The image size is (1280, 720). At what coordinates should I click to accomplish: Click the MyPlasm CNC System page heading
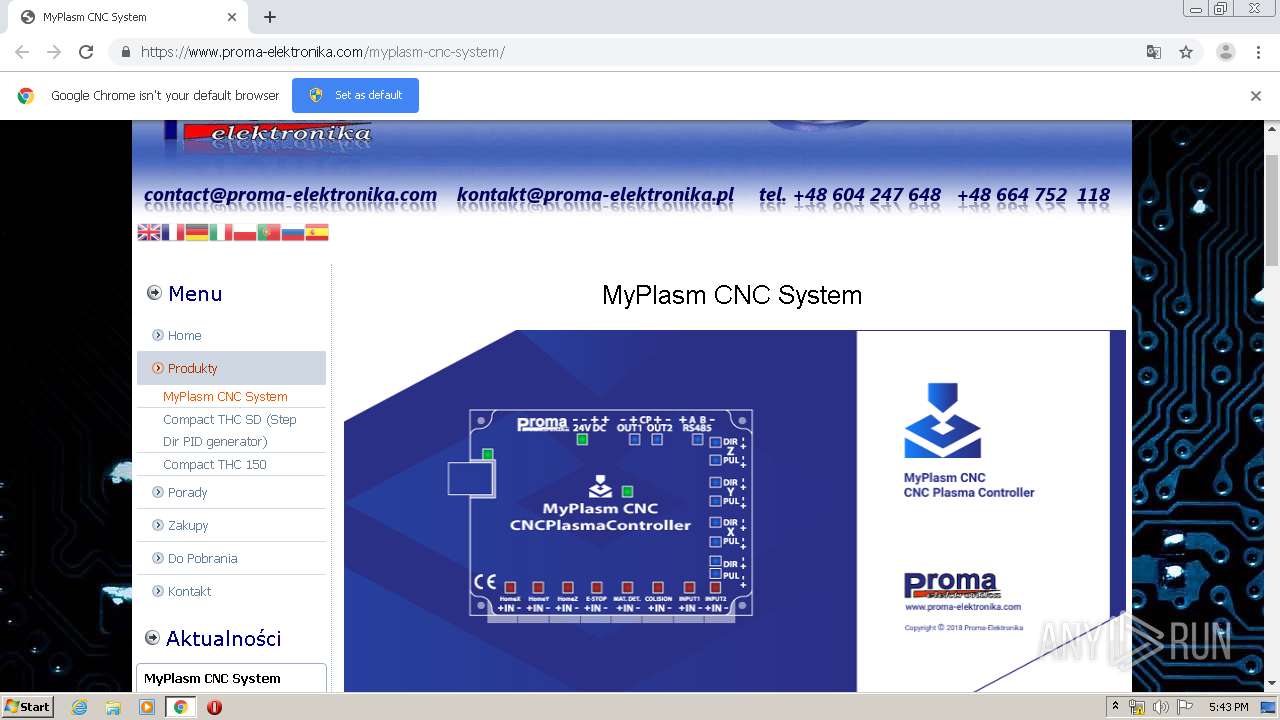(x=732, y=295)
